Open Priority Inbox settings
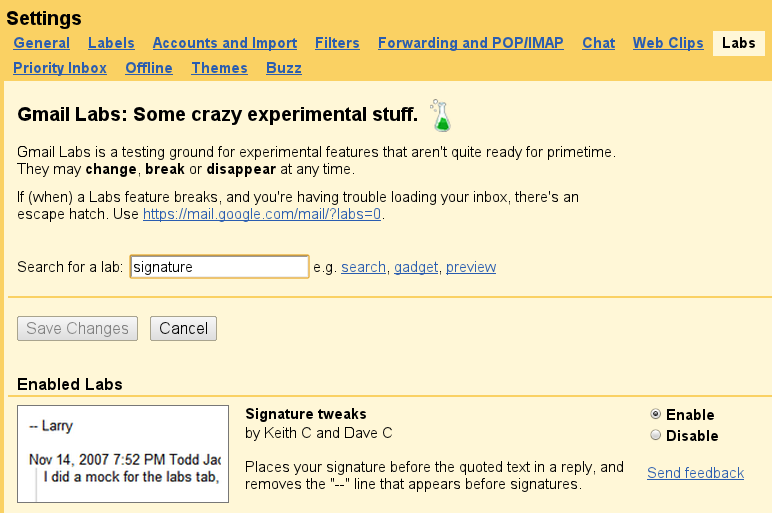 (x=60, y=68)
